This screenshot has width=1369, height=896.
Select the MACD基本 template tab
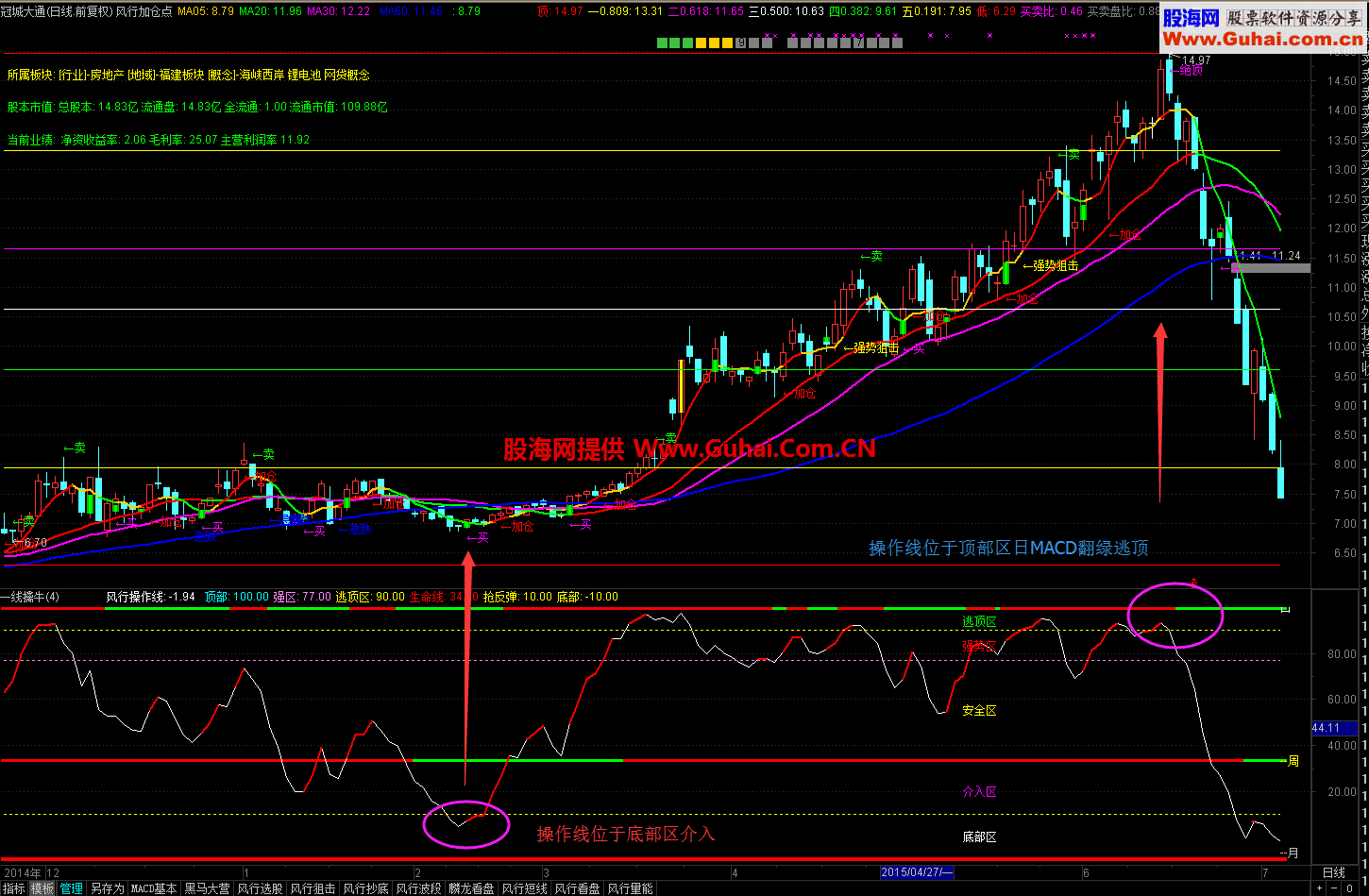153,888
